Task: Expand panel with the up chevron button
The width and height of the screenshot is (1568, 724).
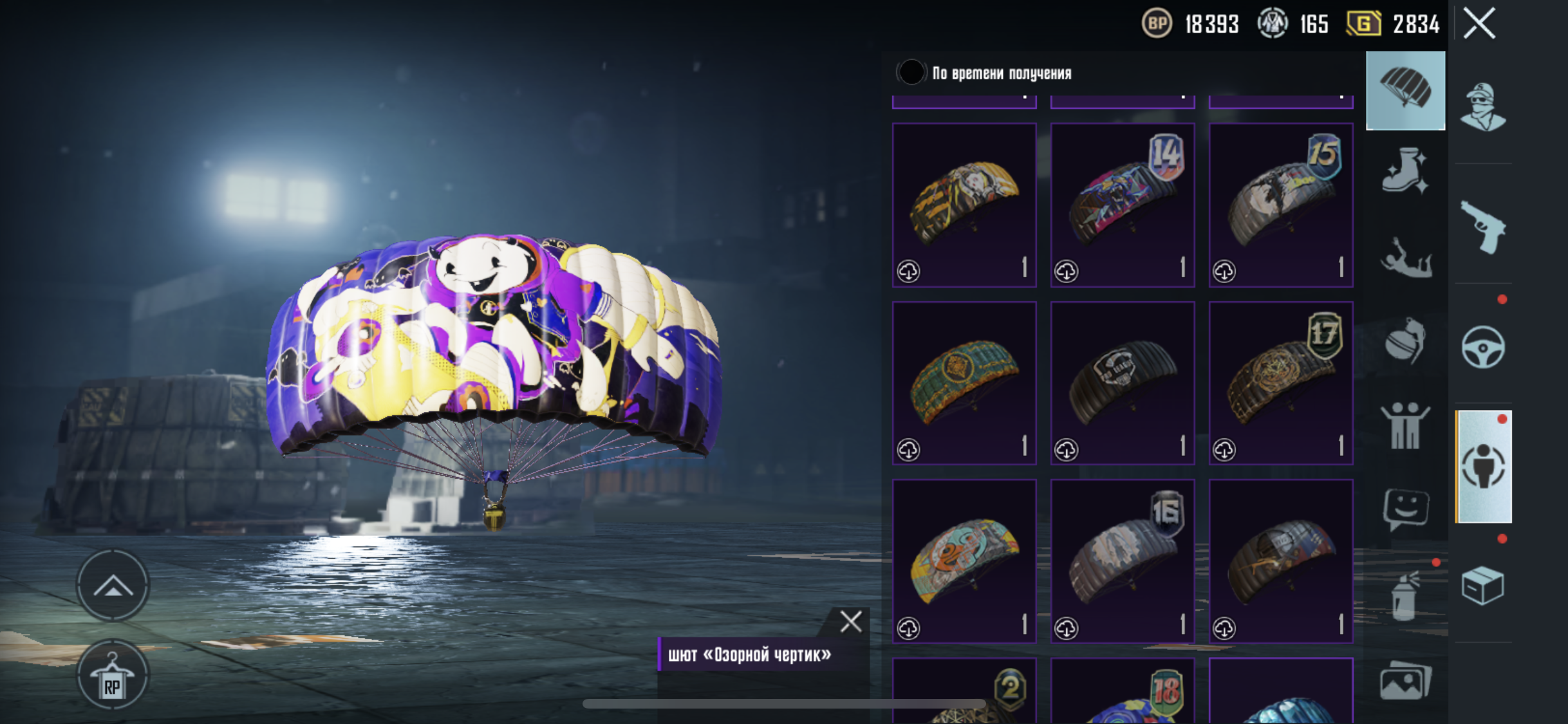Action: coord(113,585)
